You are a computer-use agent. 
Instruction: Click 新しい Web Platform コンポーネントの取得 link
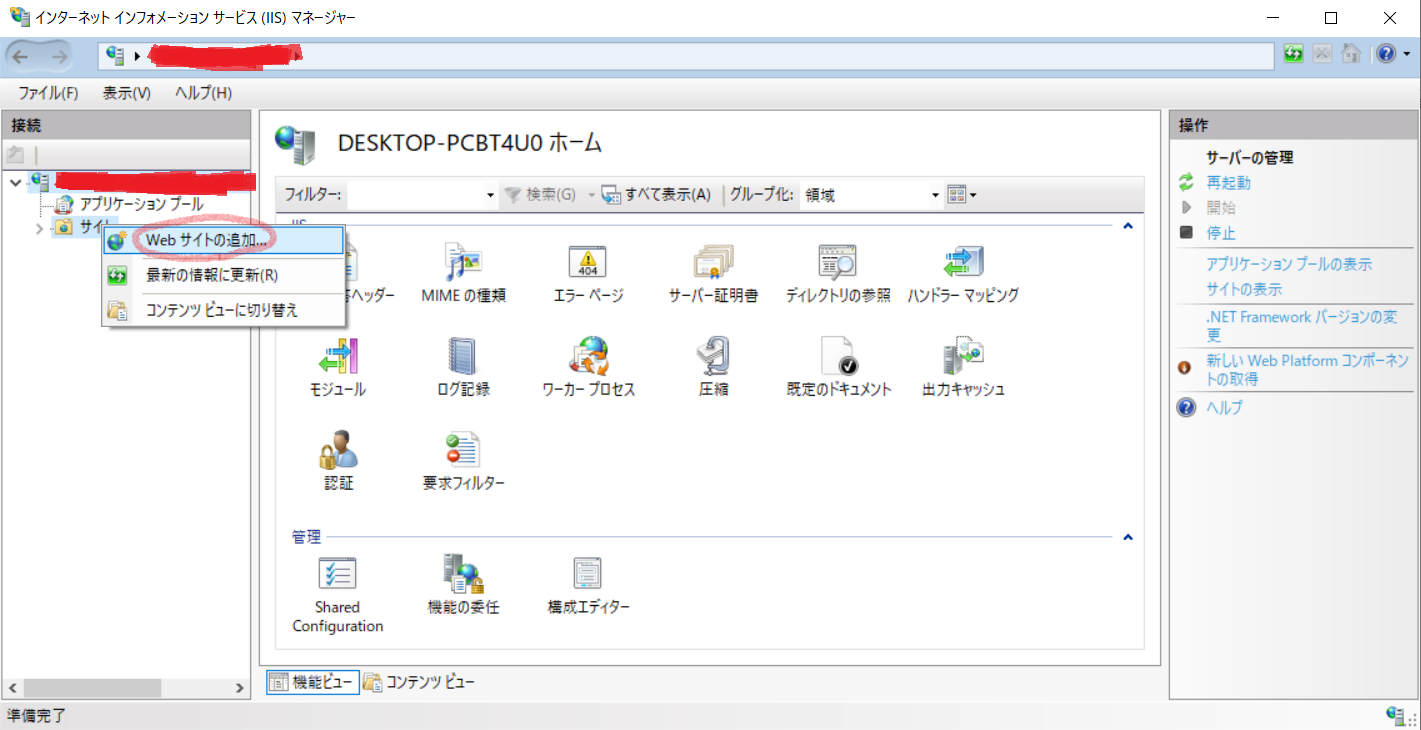pyautogui.click(x=1307, y=370)
